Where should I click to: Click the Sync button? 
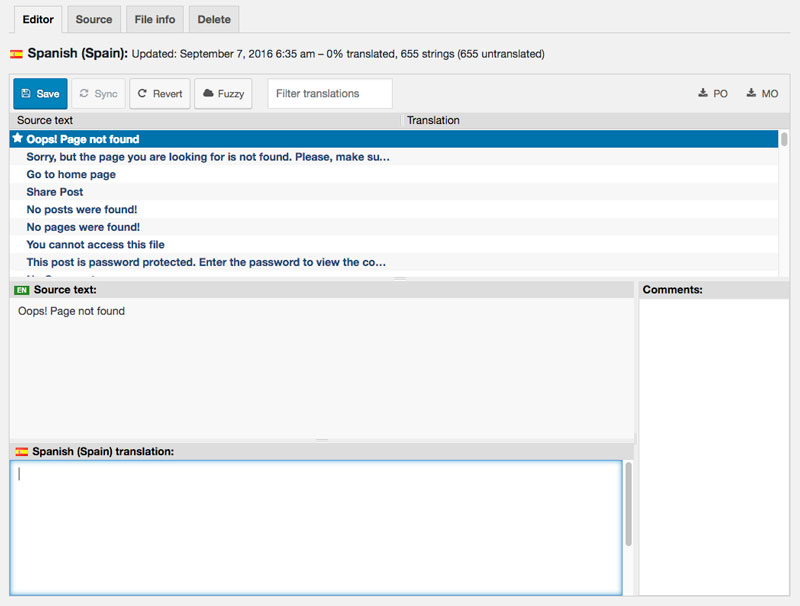point(98,94)
